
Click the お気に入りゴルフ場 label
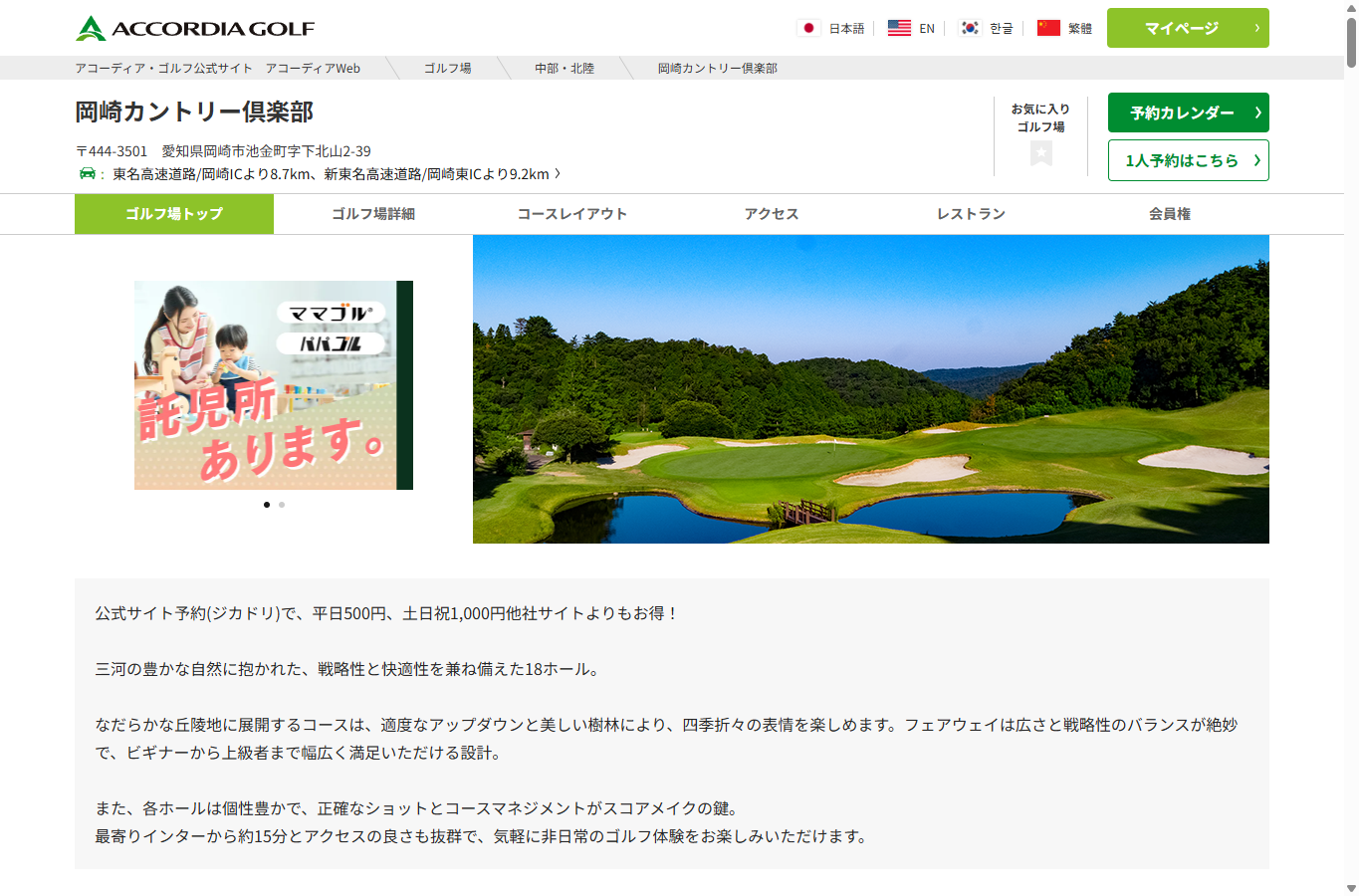(x=1041, y=117)
